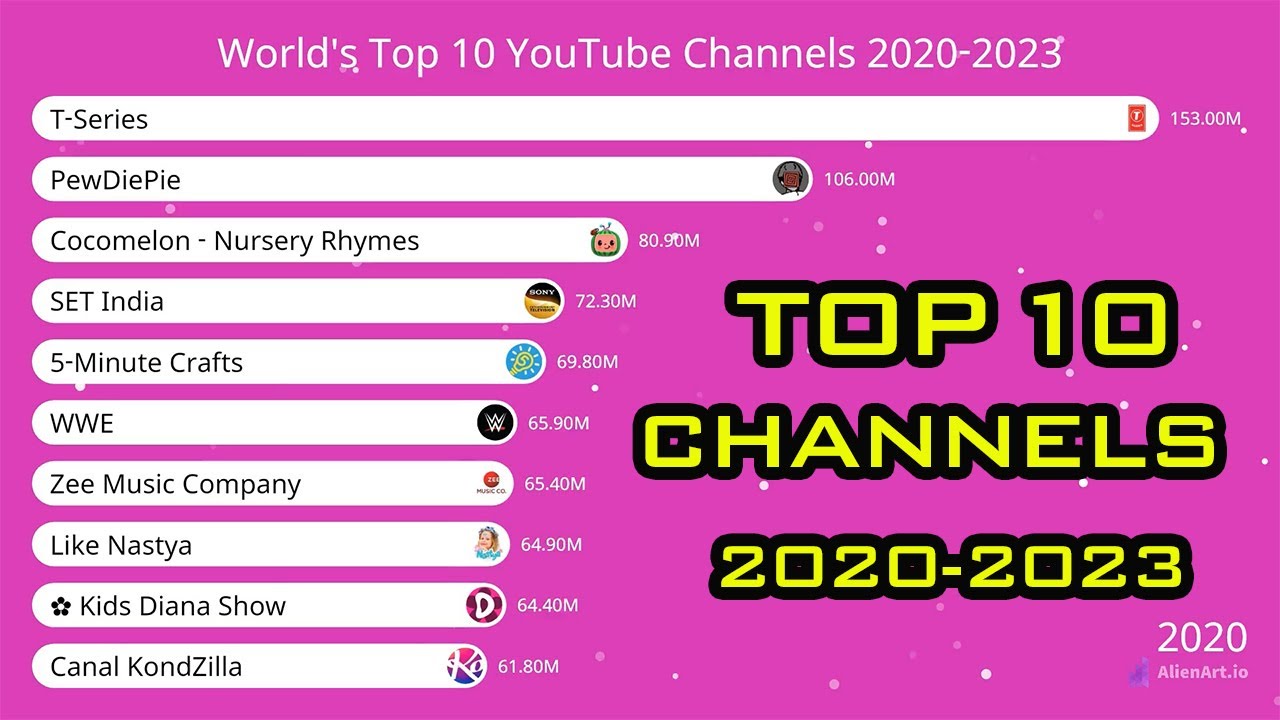Click the Cocomelon watermelon logo icon
The height and width of the screenshot is (720, 1280).
604,241
